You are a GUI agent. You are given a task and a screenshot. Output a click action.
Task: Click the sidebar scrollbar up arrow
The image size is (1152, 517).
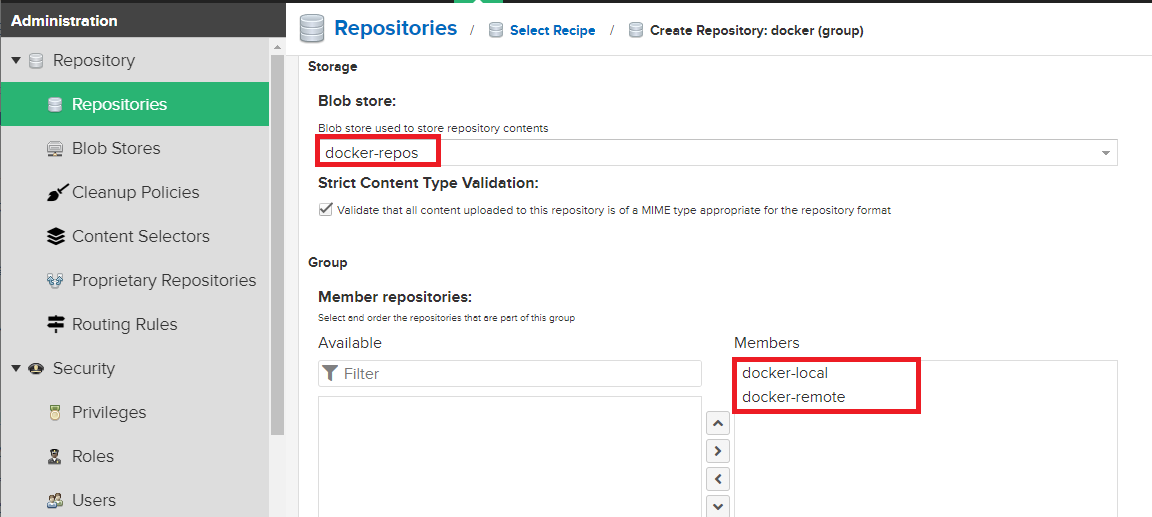(277, 47)
